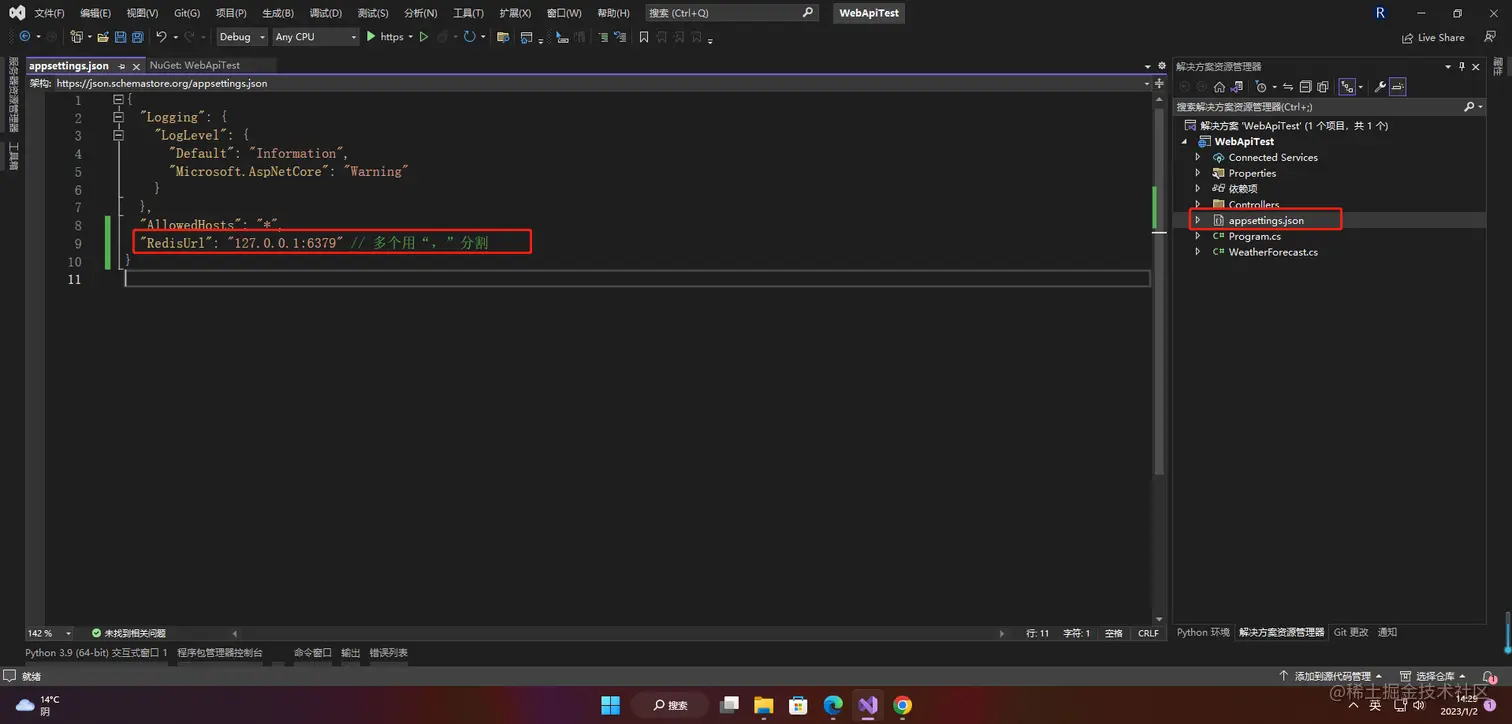Select the WeatherForecast.cs file
The width and height of the screenshot is (1512, 724).
(x=1273, y=252)
